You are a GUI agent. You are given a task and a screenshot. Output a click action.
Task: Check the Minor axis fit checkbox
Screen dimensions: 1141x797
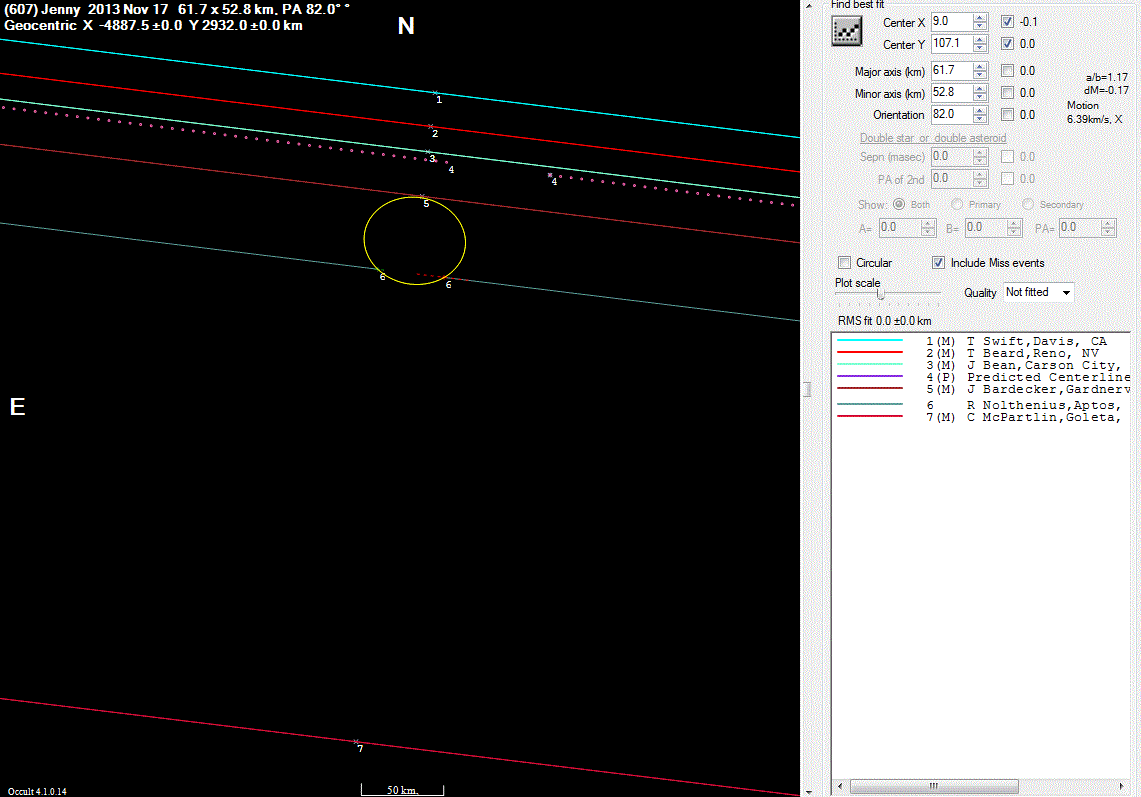click(x=1007, y=92)
